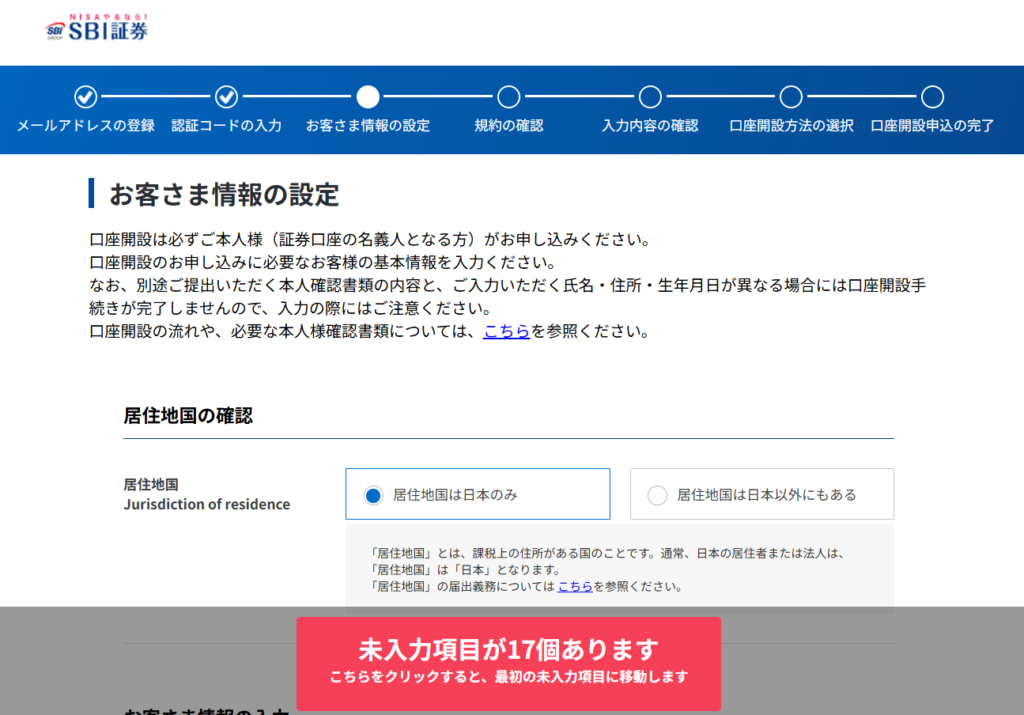Screen dimensions: 1024x715
Task: Click the SBI証券 logo
Action: tap(97, 29)
